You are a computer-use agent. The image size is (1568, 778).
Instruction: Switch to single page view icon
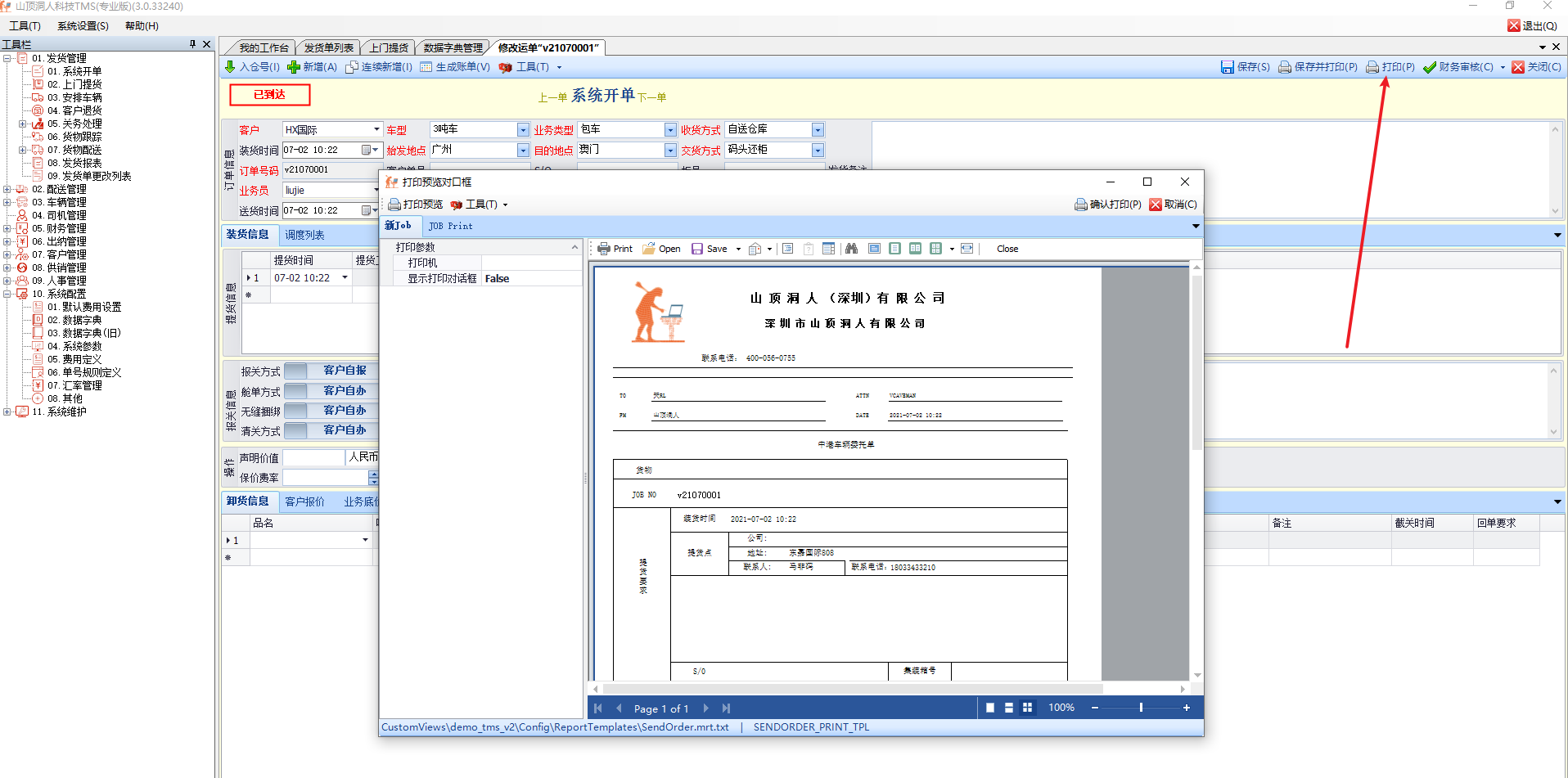click(990, 708)
